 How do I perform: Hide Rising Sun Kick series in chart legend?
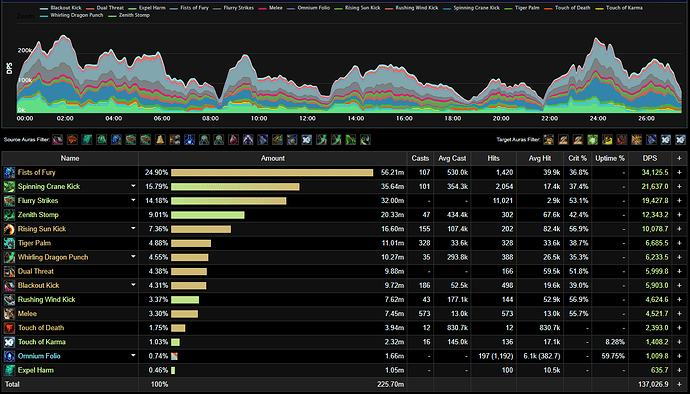coord(357,8)
